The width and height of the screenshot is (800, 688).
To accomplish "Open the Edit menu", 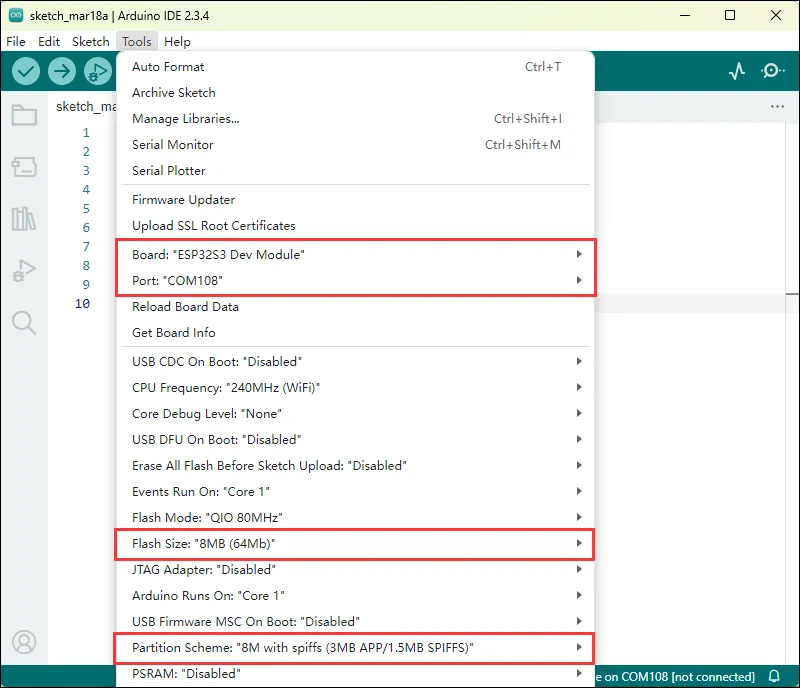I will click(49, 41).
